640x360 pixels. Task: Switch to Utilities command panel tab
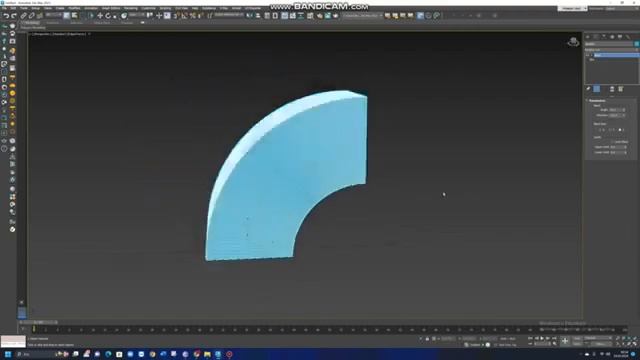click(x=628, y=37)
